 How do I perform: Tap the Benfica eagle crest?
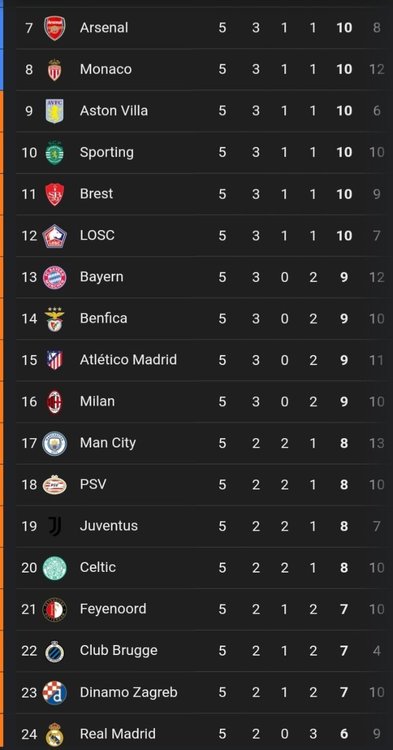click(x=55, y=319)
